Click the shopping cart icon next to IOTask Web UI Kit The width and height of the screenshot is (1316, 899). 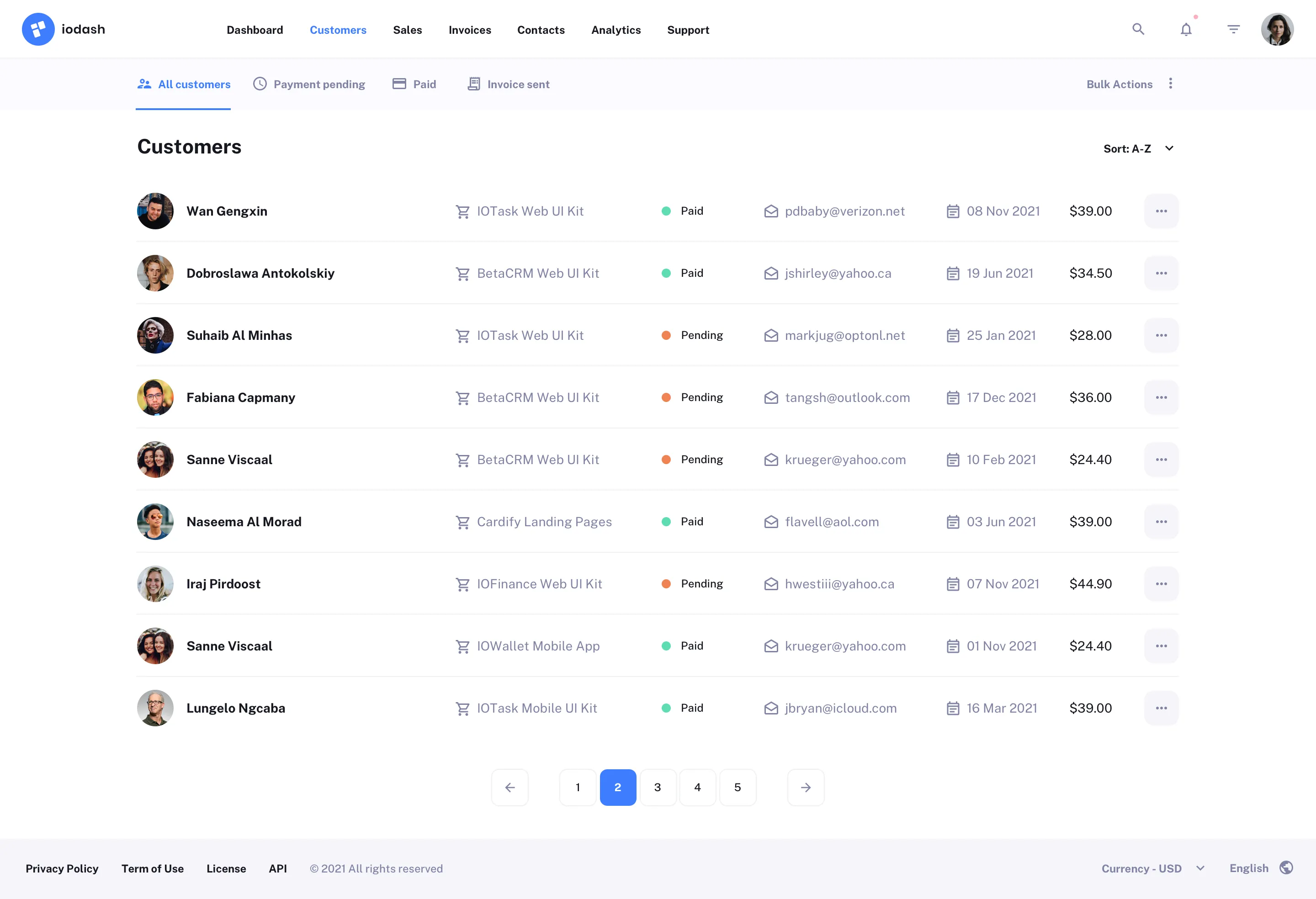pyautogui.click(x=463, y=211)
